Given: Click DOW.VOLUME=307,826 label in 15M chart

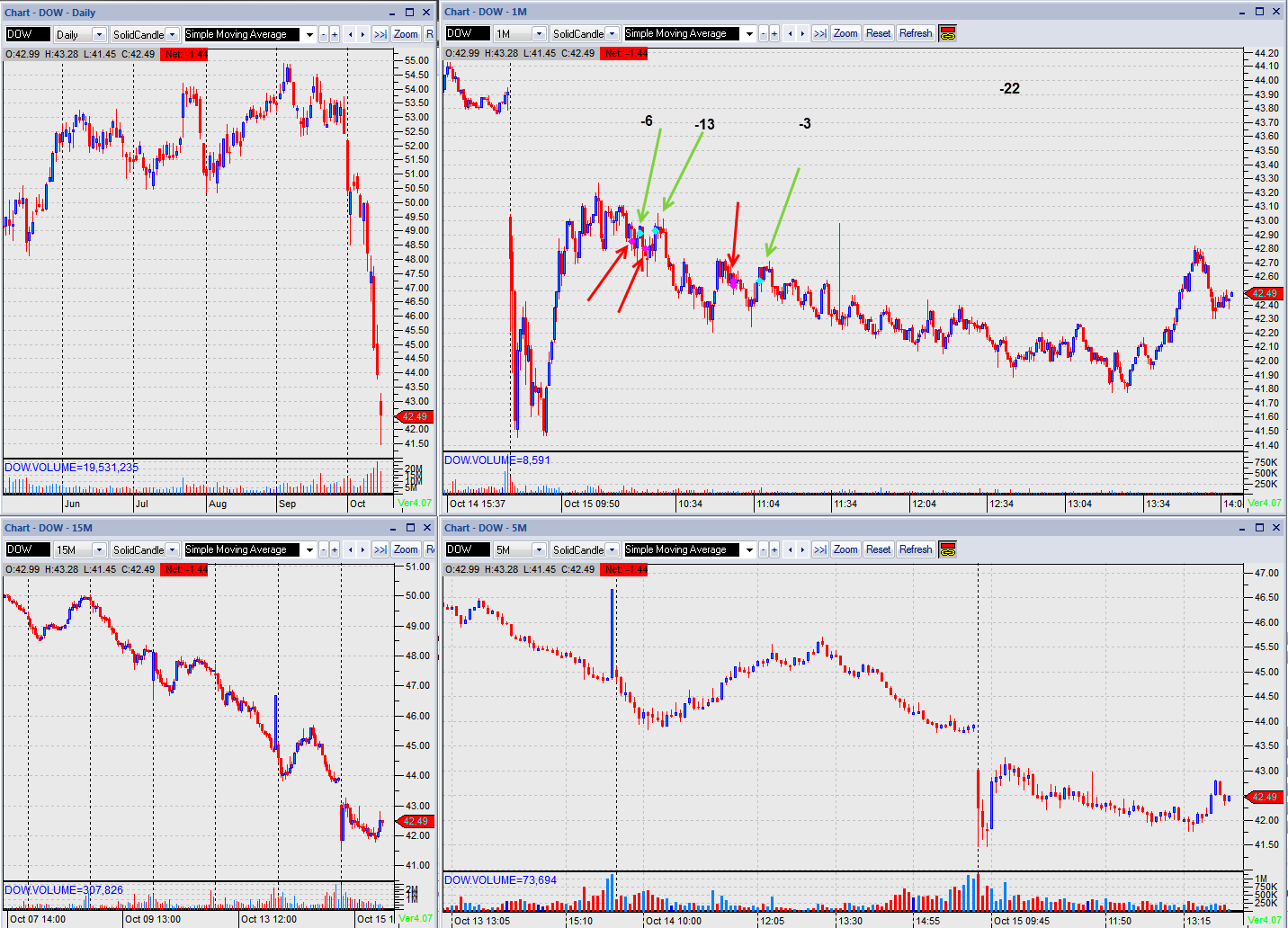Looking at the screenshot, I should [x=64, y=890].
